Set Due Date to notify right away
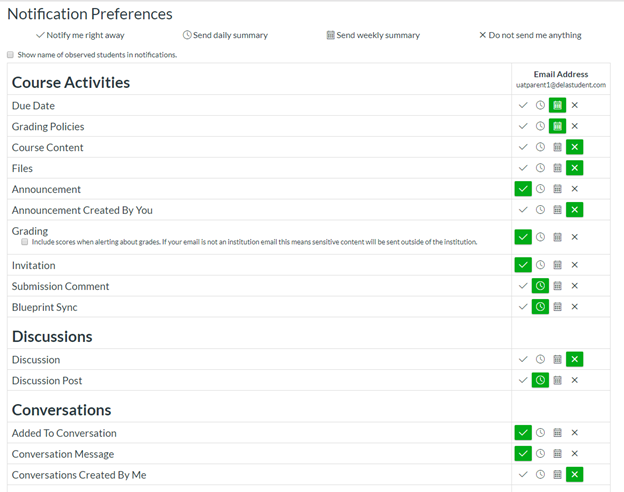Image resolution: width=624 pixels, height=492 pixels. (x=523, y=105)
